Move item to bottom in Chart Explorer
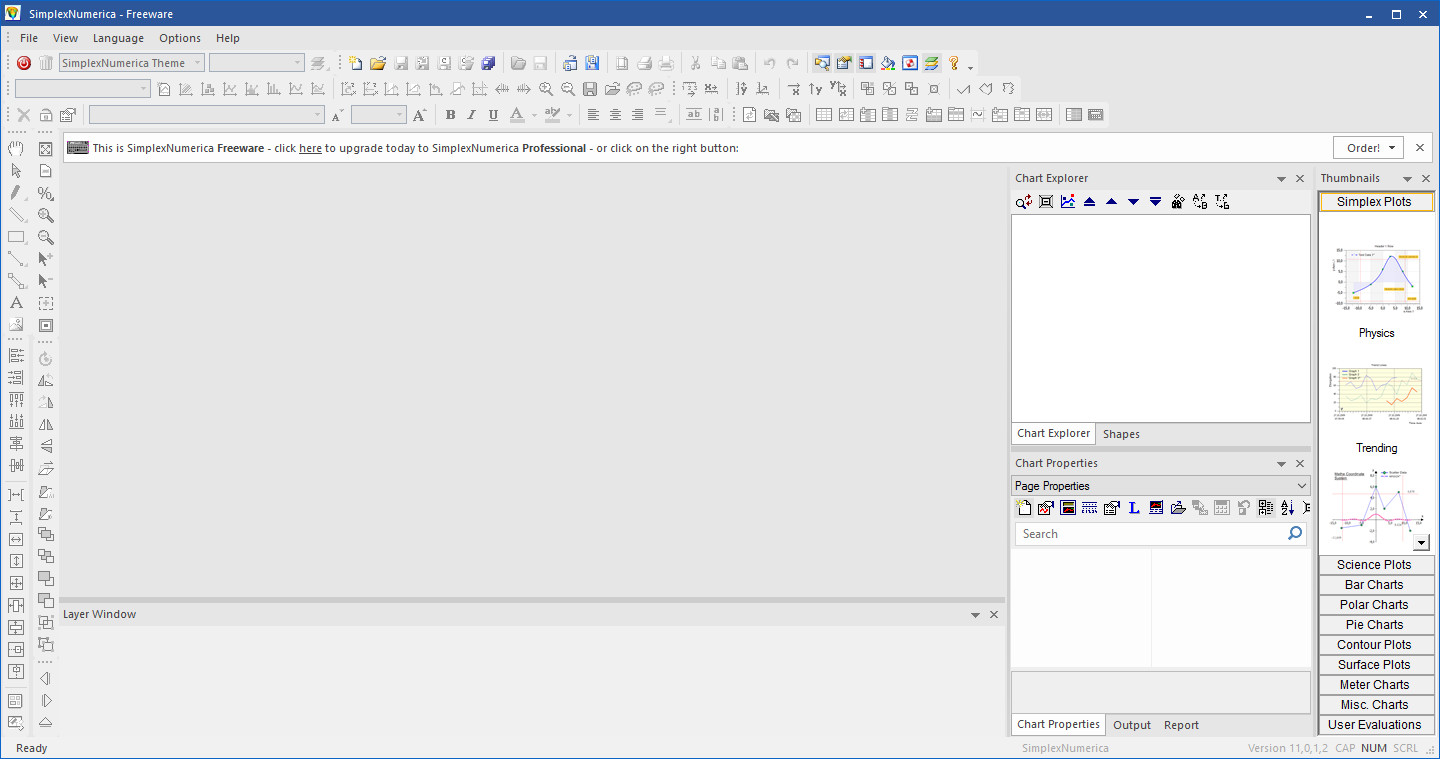1440x759 pixels. (1155, 202)
